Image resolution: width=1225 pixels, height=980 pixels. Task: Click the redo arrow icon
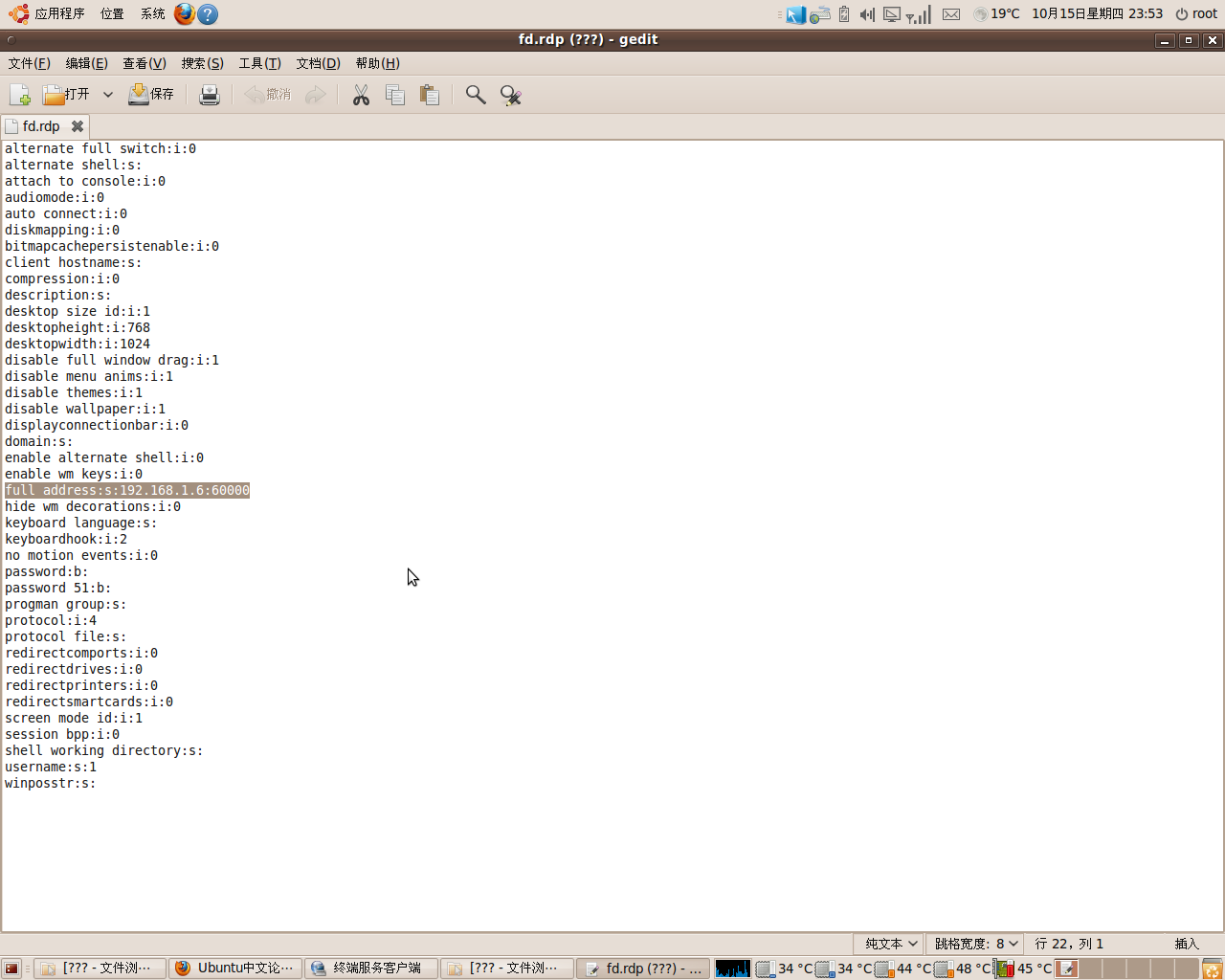click(x=315, y=95)
